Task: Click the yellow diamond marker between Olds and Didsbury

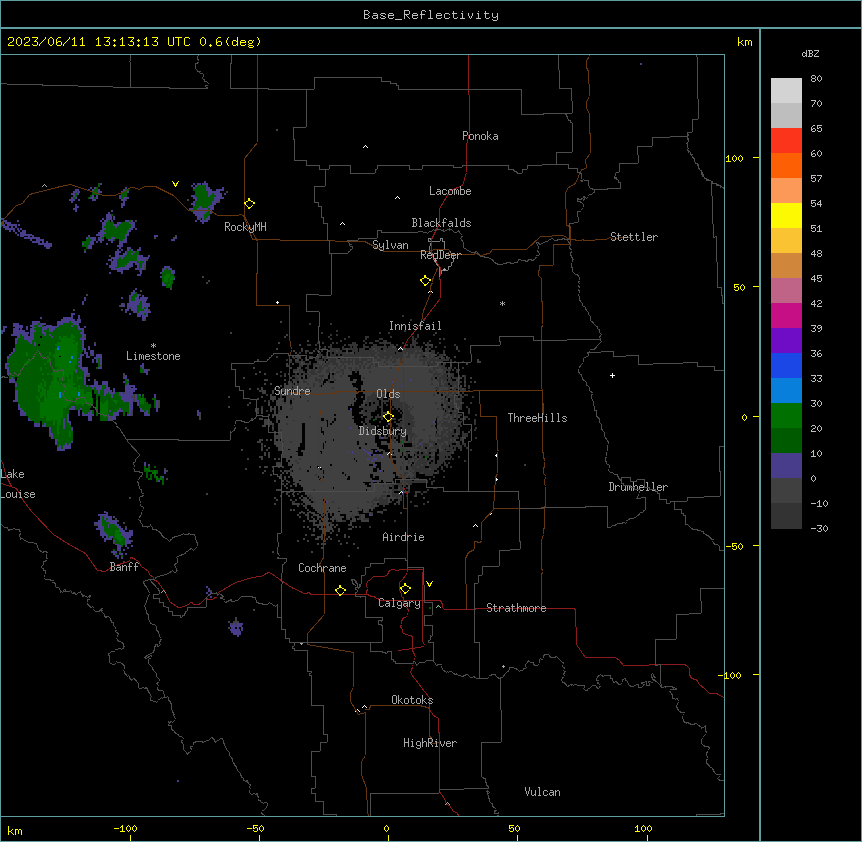Action: pyautogui.click(x=388, y=417)
